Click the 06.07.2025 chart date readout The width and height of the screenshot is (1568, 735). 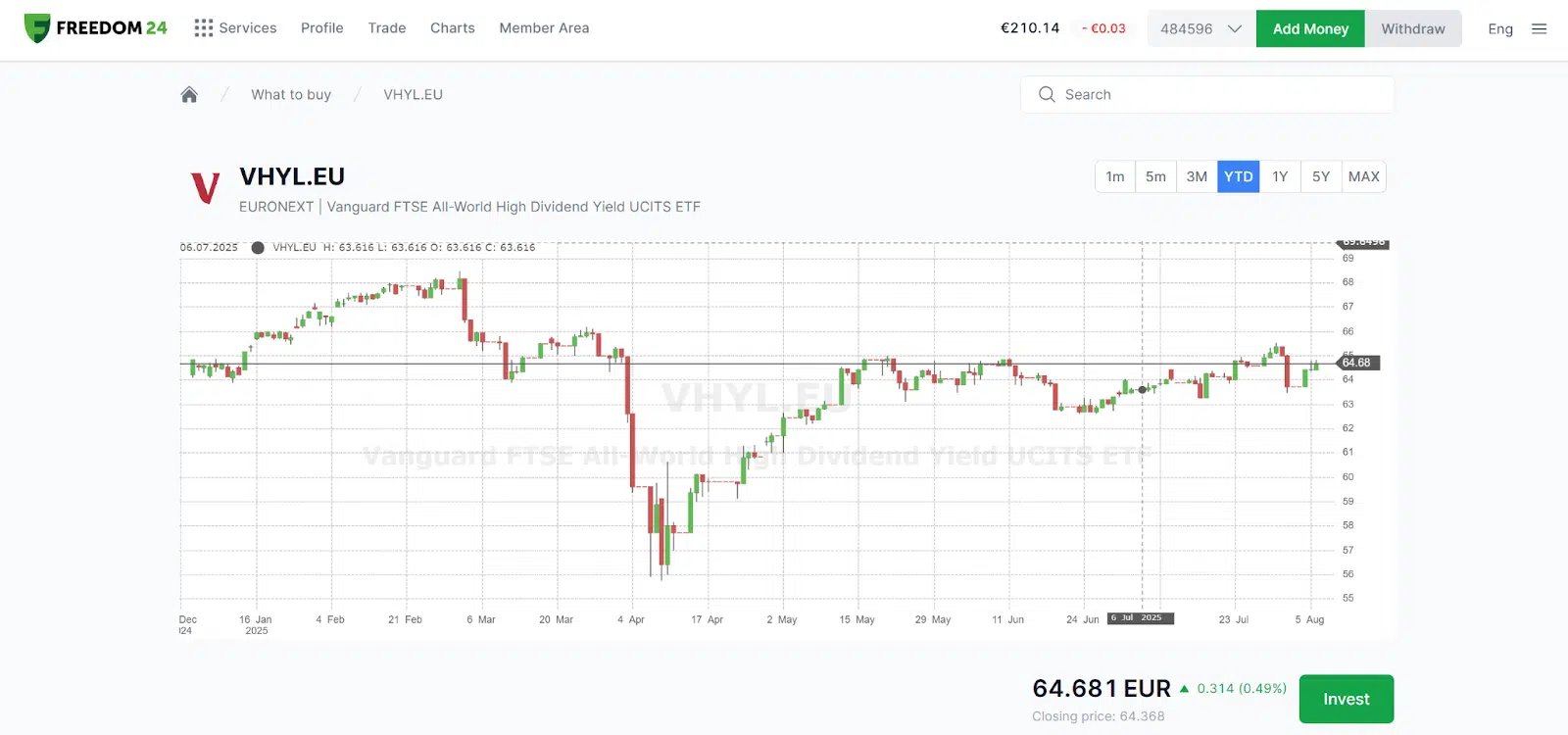coord(209,247)
